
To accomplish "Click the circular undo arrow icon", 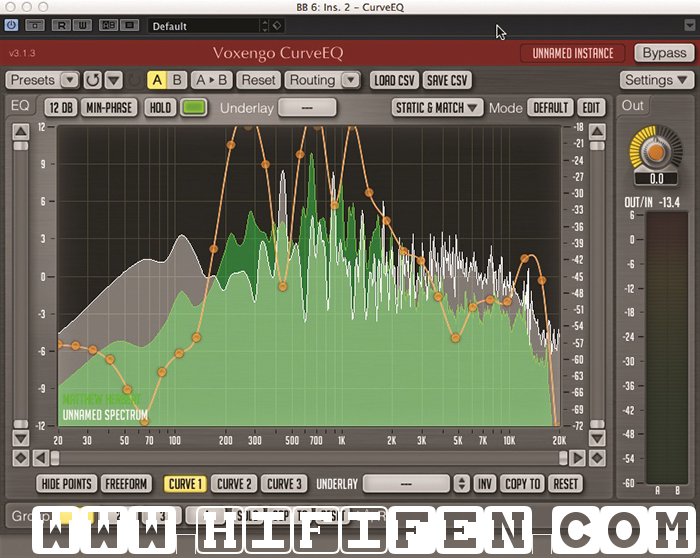I will click(x=92, y=80).
